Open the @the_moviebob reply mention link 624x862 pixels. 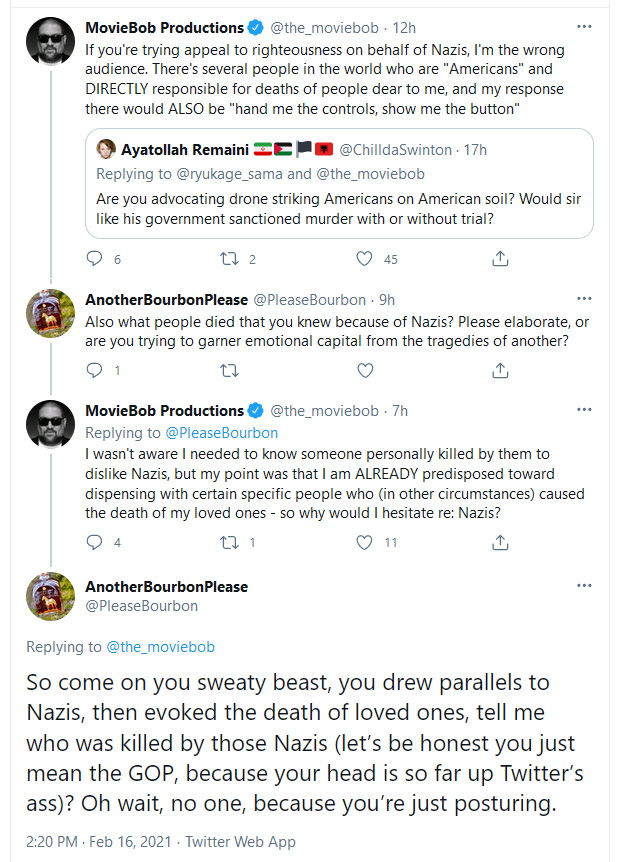pos(161,646)
